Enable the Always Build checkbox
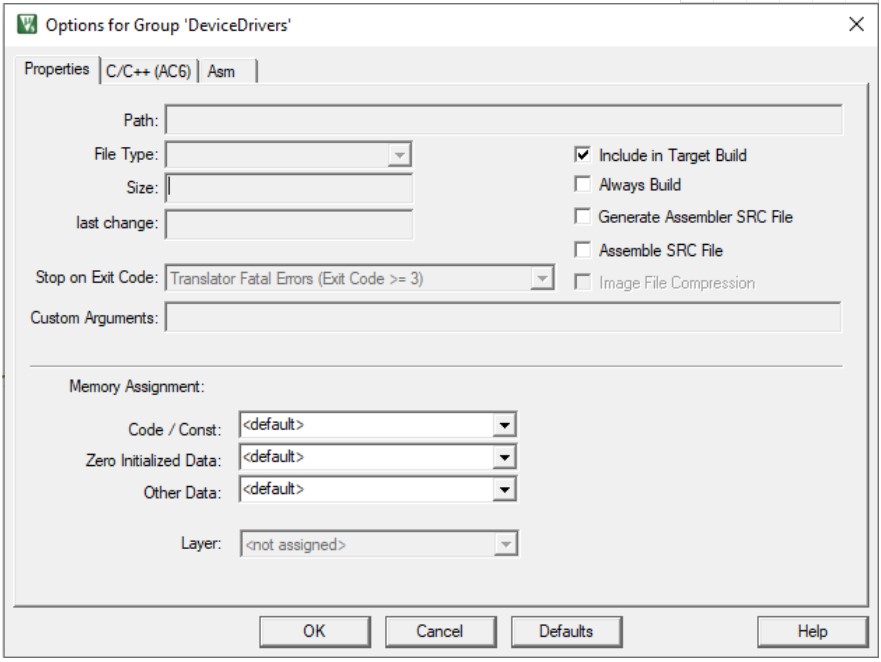The width and height of the screenshot is (881, 662). click(583, 184)
